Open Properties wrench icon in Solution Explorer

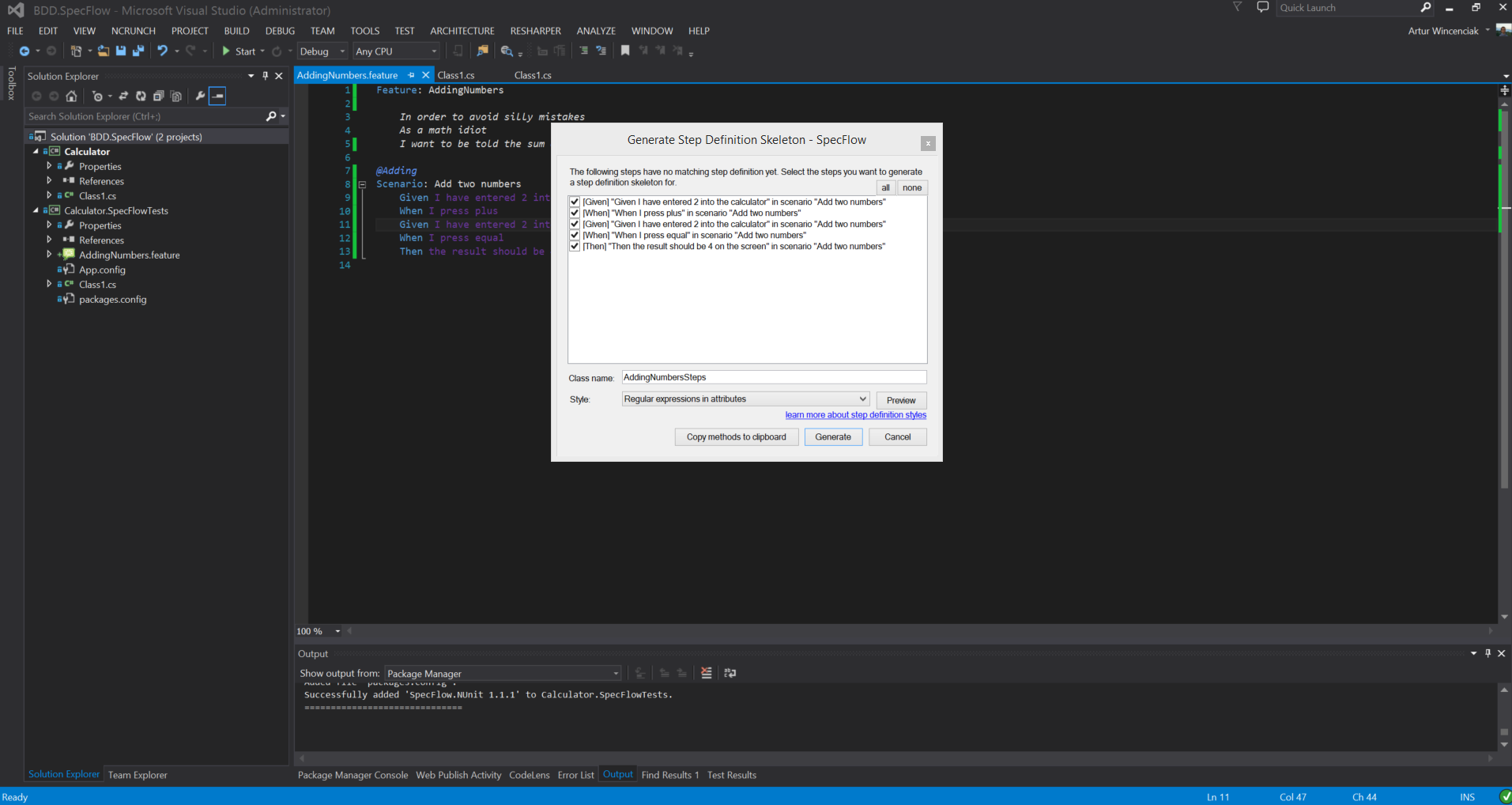point(200,96)
